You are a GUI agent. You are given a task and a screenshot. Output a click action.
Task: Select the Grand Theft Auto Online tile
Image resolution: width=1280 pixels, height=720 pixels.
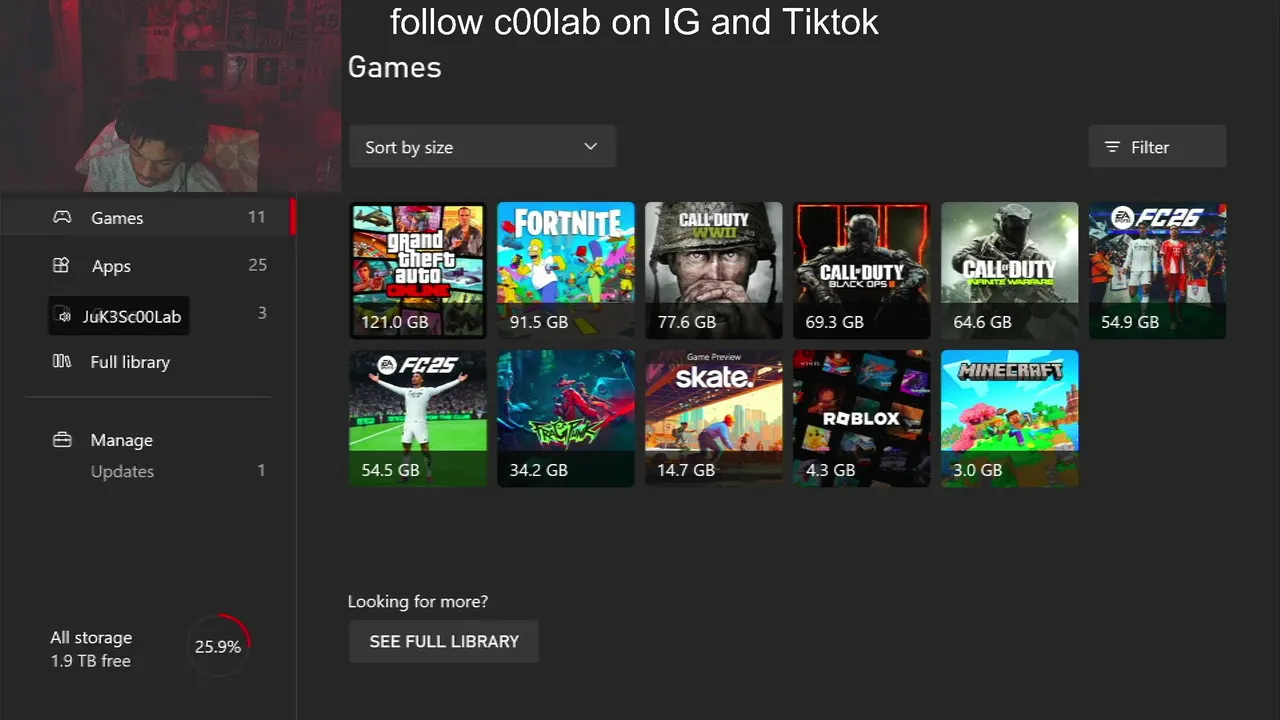click(418, 271)
